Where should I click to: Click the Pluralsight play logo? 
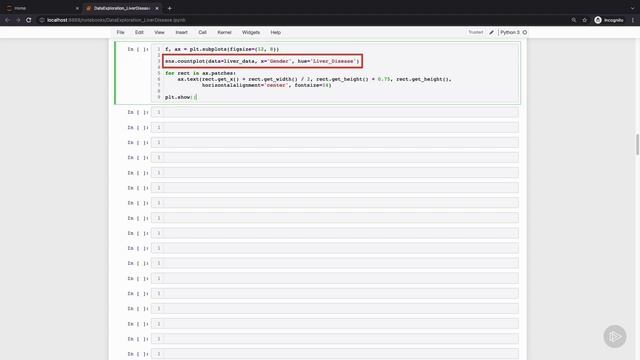coord(615,336)
